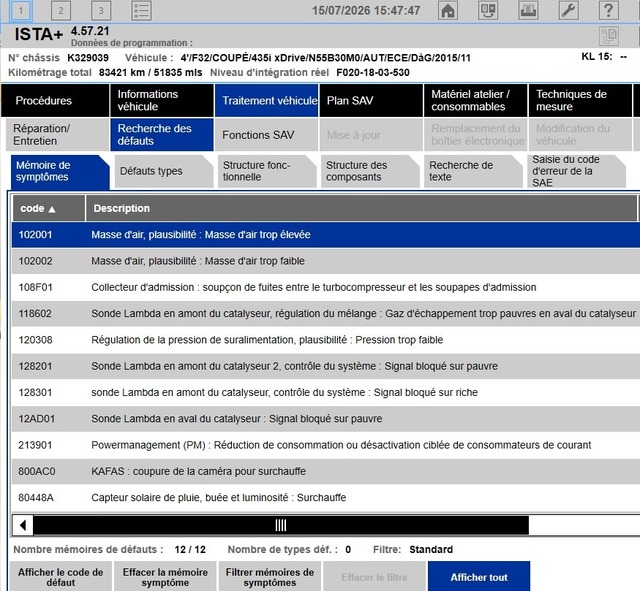Image resolution: width=640 pixels, height=591 pixels.
Task: Select fault row 118602 Sonde Lambda
Action: tap(326, 313)
